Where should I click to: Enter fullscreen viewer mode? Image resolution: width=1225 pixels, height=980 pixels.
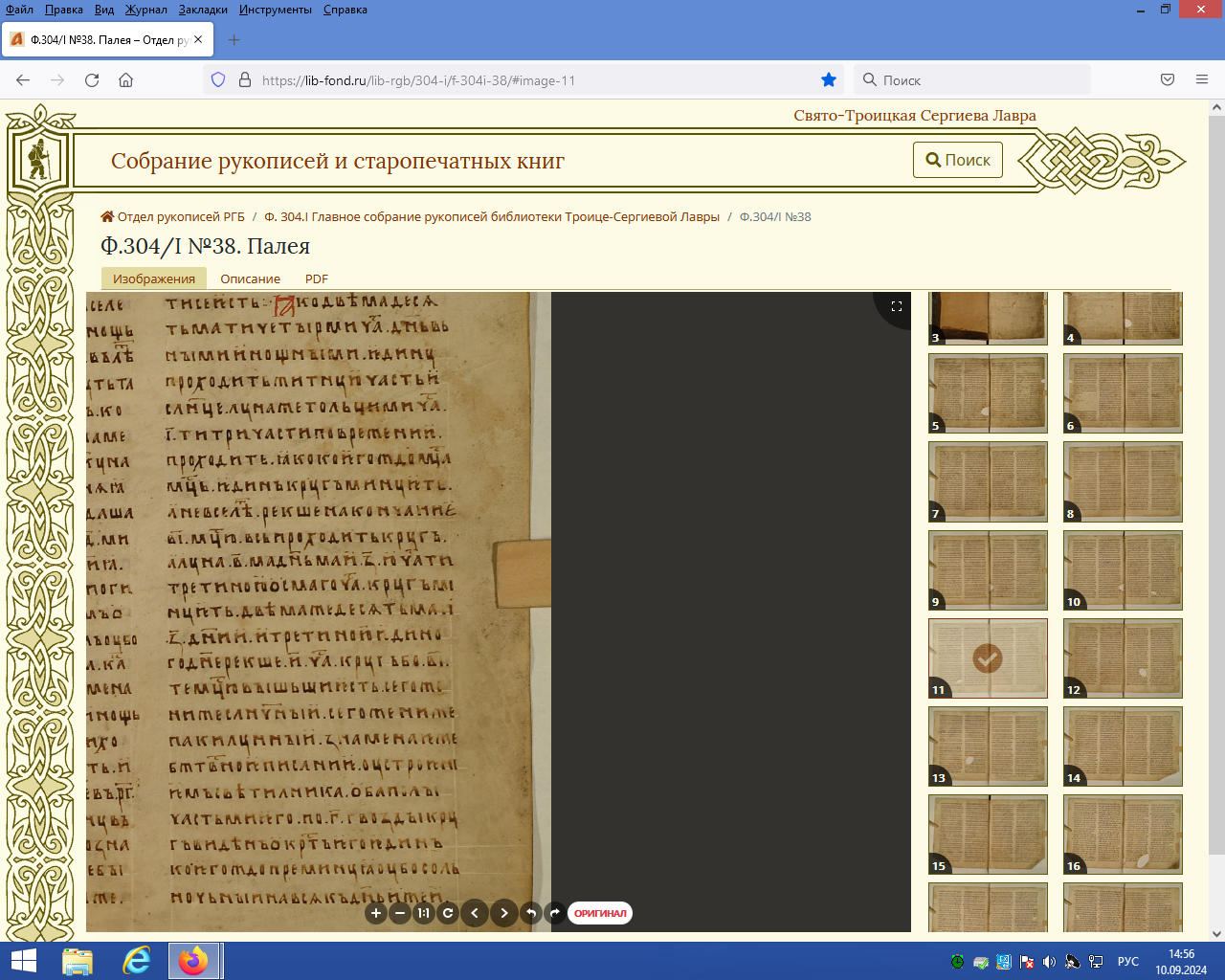click(x=897, y=306)
